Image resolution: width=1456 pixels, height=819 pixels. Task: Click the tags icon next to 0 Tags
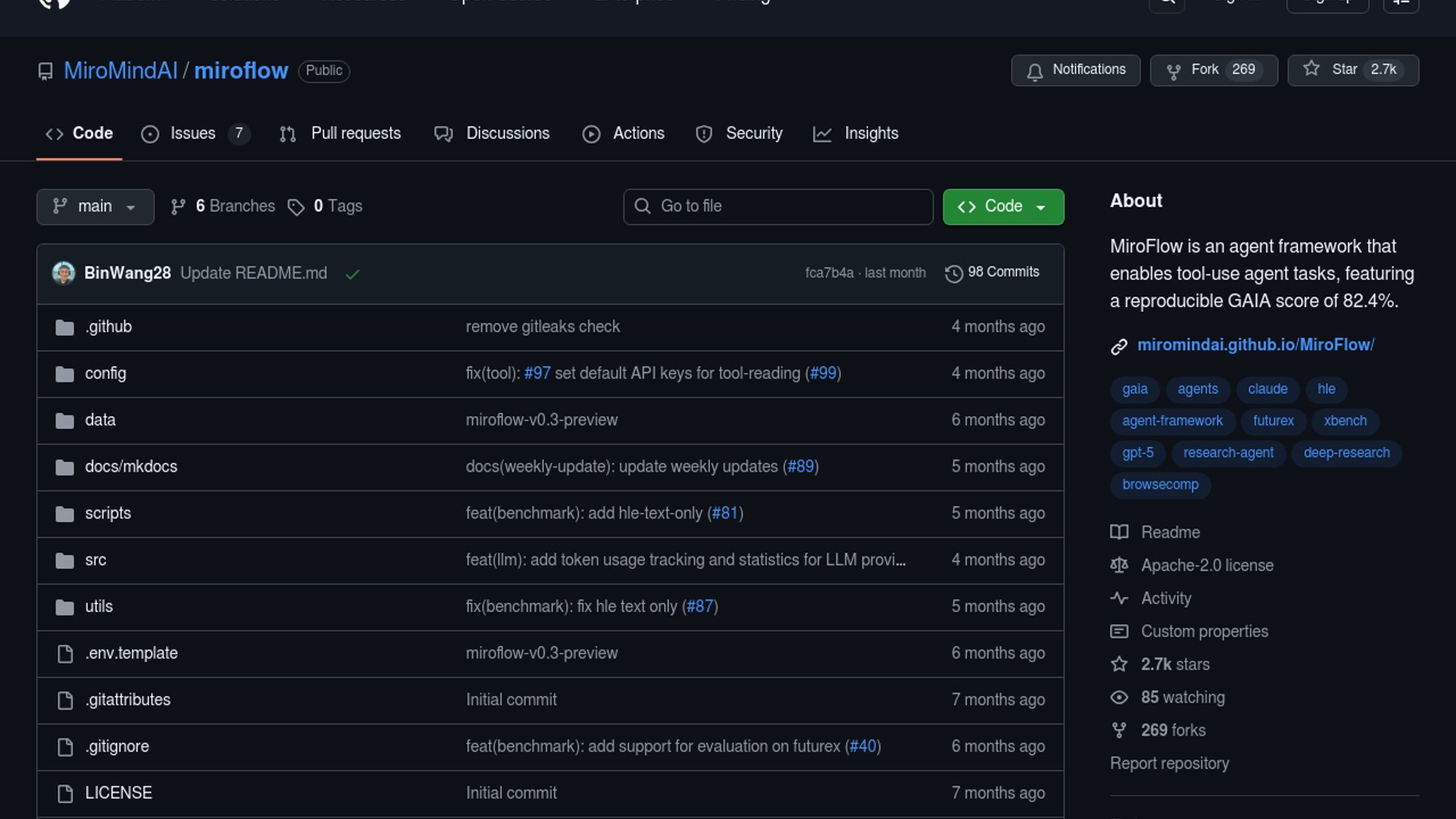(296, 207)
